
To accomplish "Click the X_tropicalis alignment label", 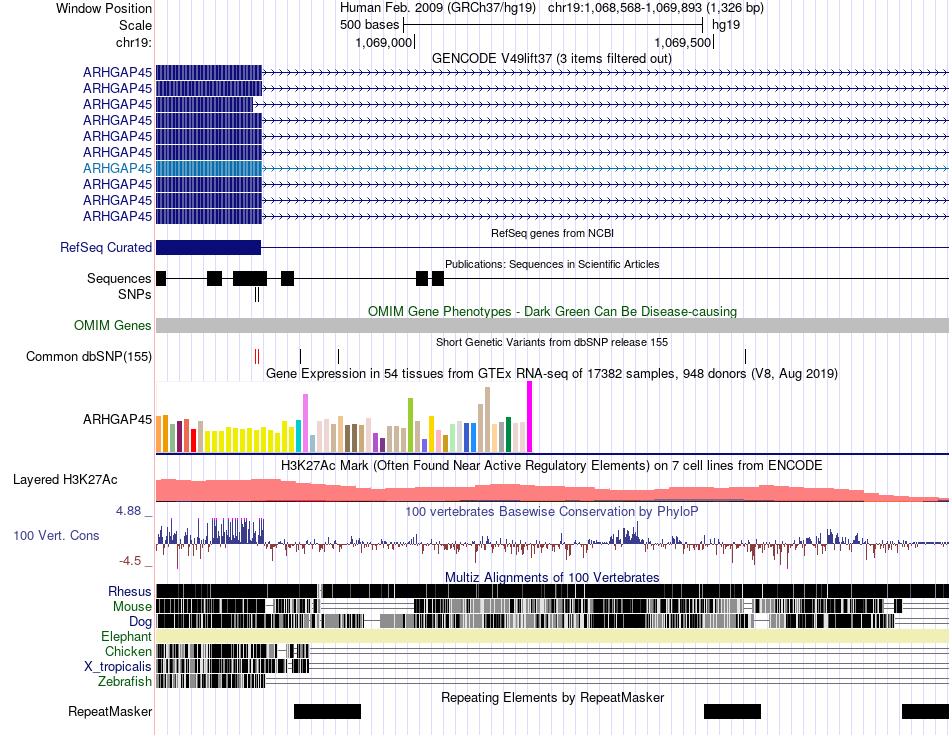I will (x=118, y=667).
